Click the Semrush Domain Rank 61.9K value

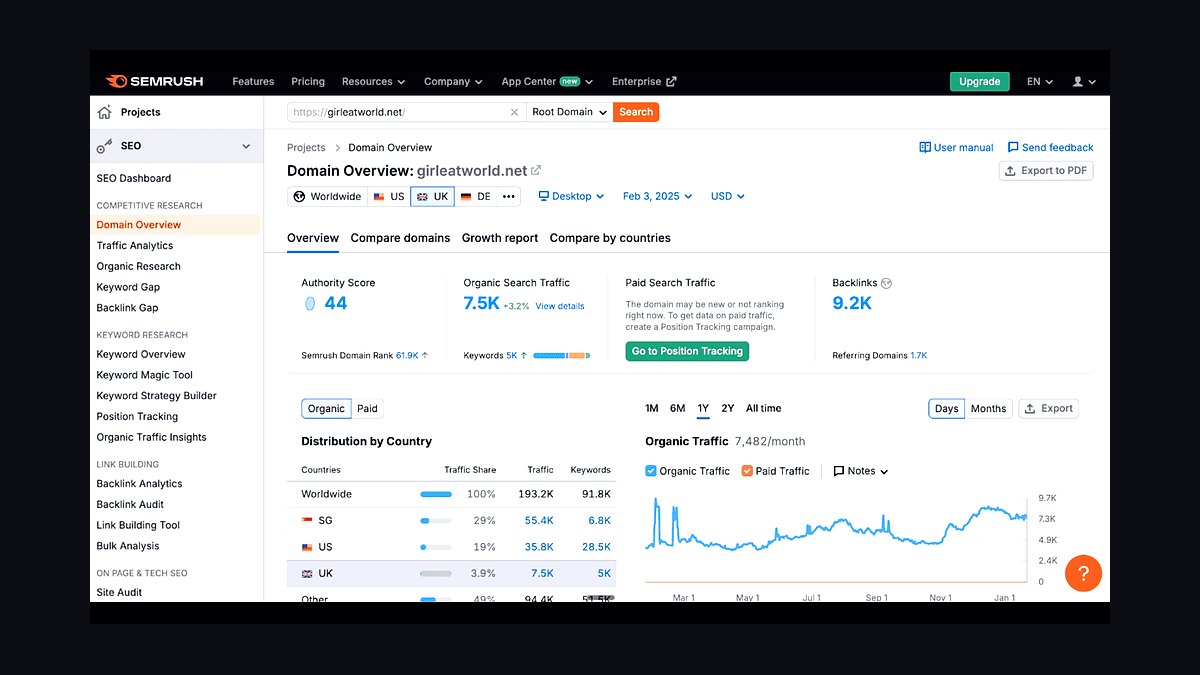pyautogui.click(x=407, y=355)
